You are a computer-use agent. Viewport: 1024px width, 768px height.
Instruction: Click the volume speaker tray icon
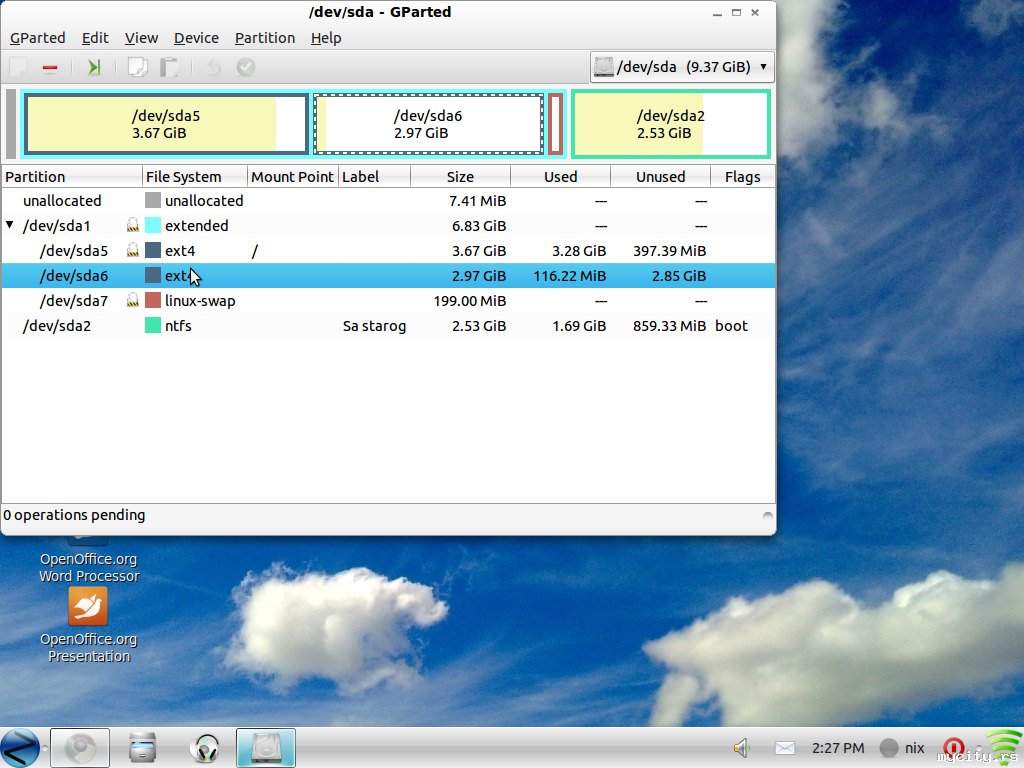742,747
